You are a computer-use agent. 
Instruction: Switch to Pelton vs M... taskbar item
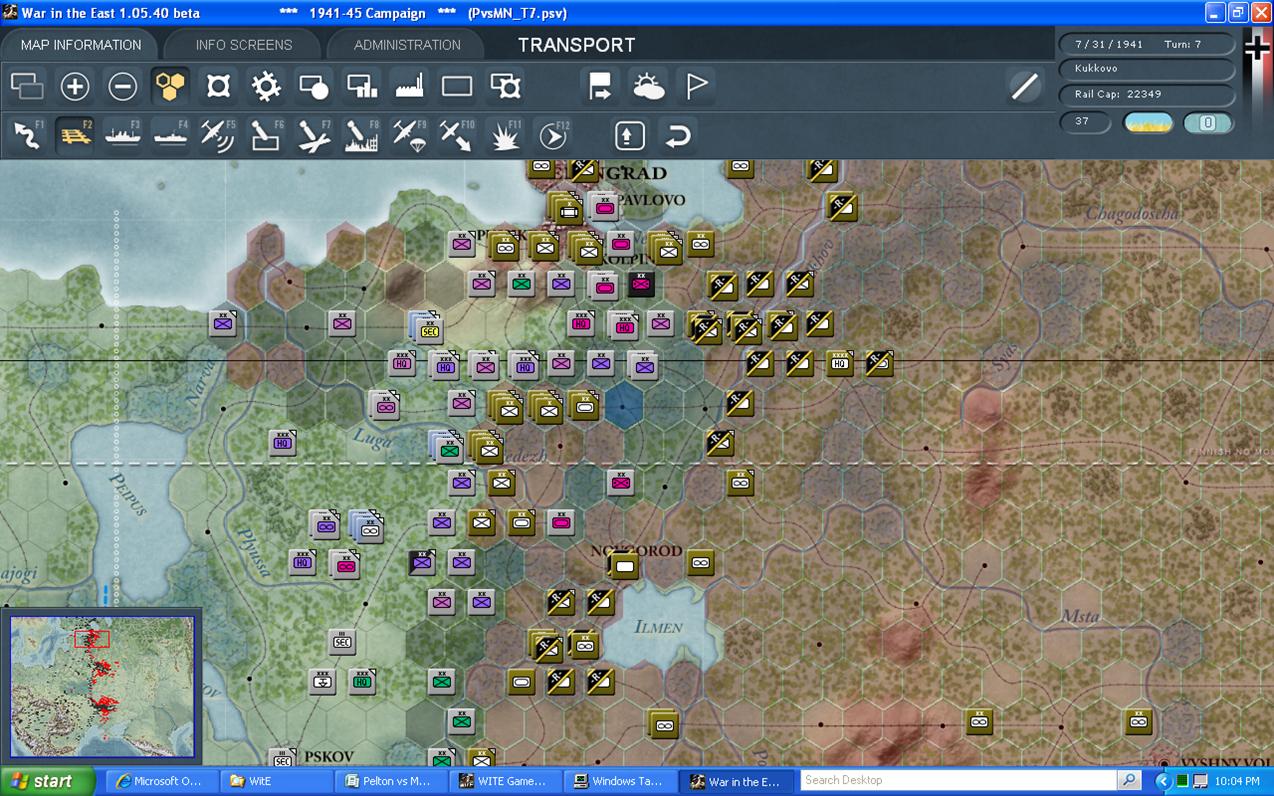click(388, 781)
